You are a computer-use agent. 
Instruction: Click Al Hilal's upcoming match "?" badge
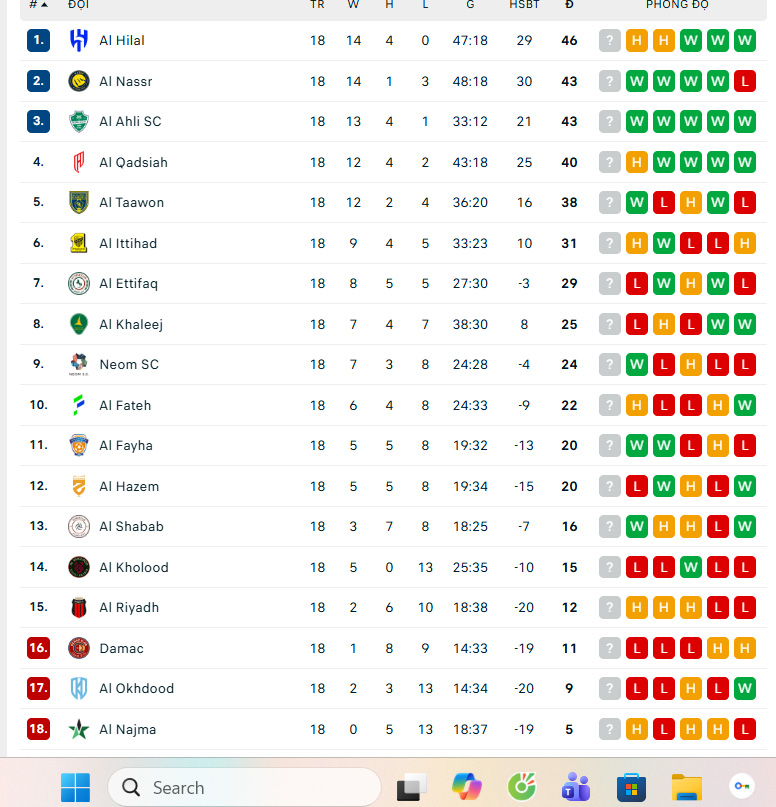(610, 40)
